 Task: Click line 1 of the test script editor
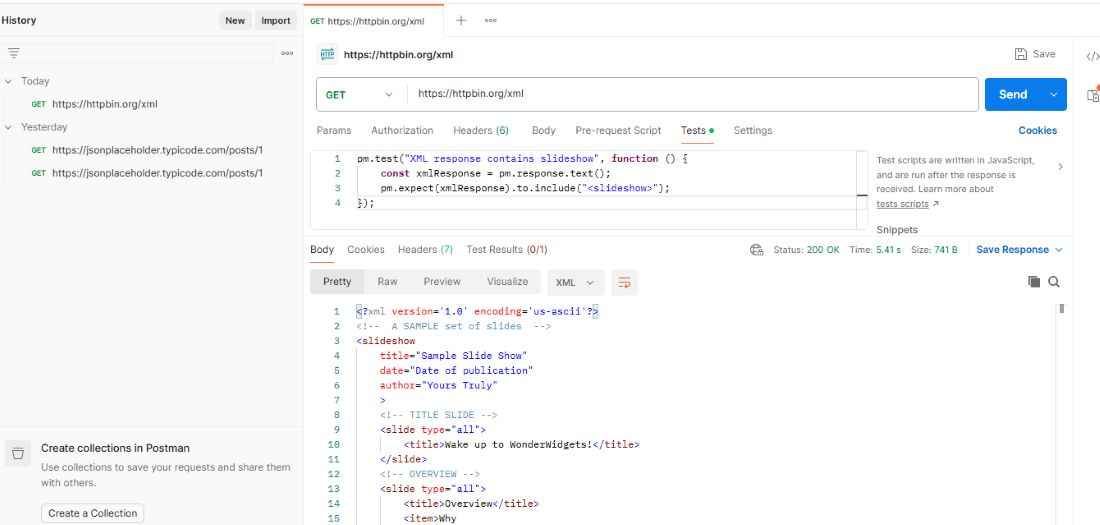click(x=523, y=159)
